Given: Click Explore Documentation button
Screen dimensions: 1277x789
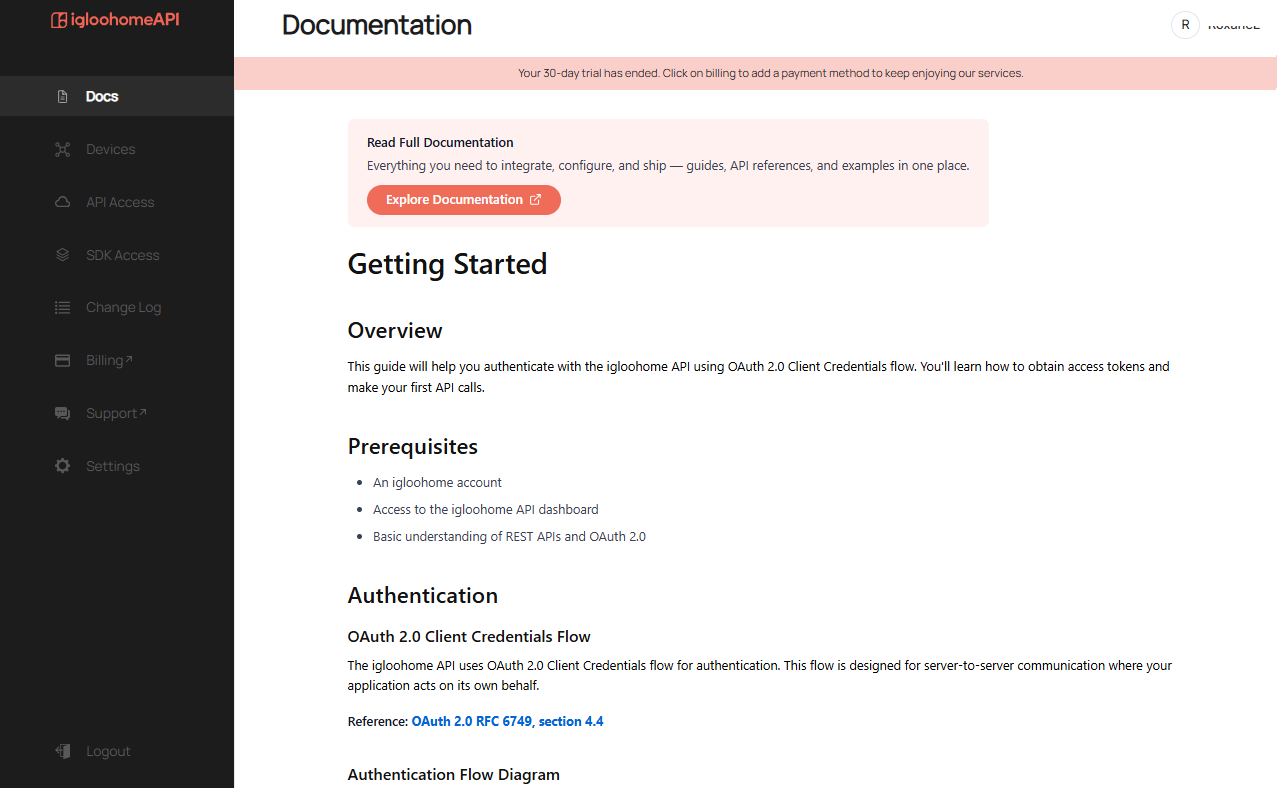Looking at the screenshot, I should 464,200.
